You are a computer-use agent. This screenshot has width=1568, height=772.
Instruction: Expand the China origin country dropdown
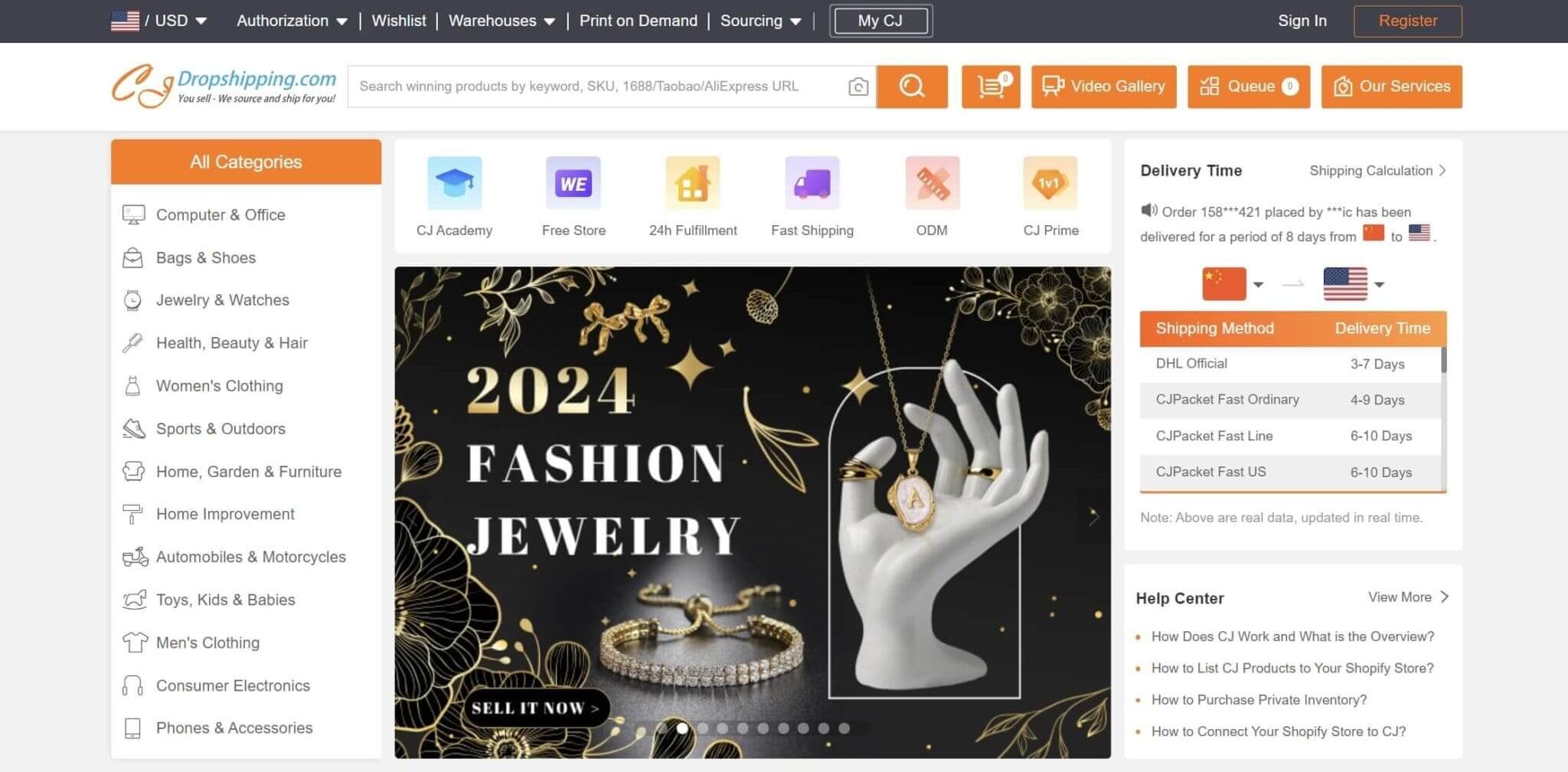coord(1258,285)
